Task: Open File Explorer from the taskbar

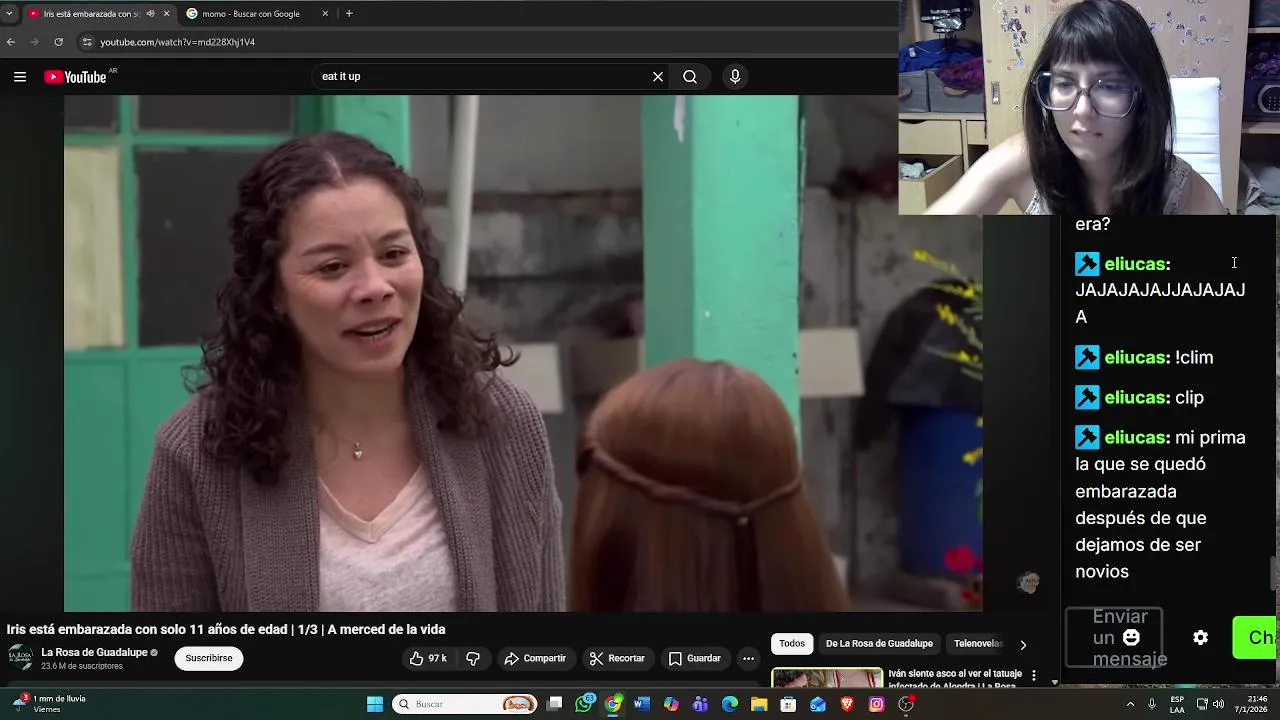Action: tap(759, 704)
